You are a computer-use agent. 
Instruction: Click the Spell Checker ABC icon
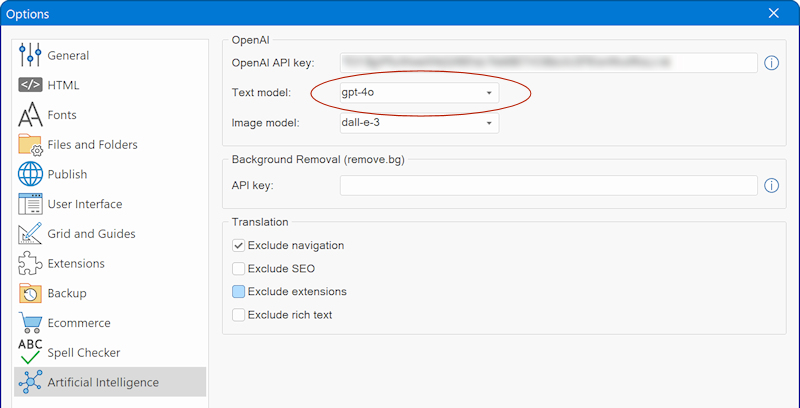pyautogui.click(x=30, y=352)
